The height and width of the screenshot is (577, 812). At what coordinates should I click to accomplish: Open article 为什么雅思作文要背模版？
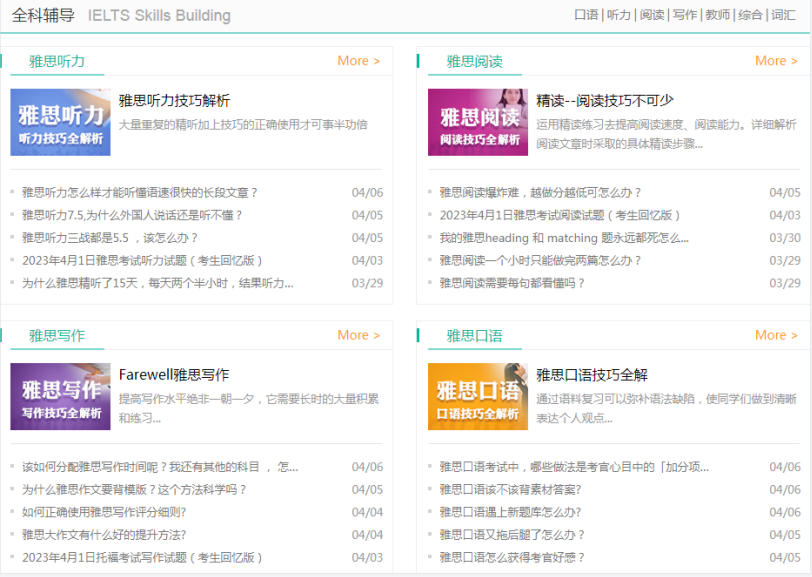[134, 490]
